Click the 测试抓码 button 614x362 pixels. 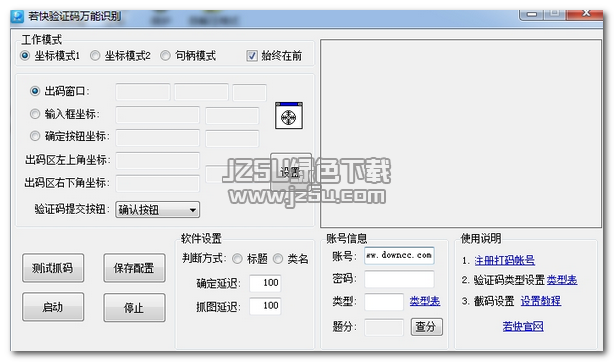[x=53, y=268]
